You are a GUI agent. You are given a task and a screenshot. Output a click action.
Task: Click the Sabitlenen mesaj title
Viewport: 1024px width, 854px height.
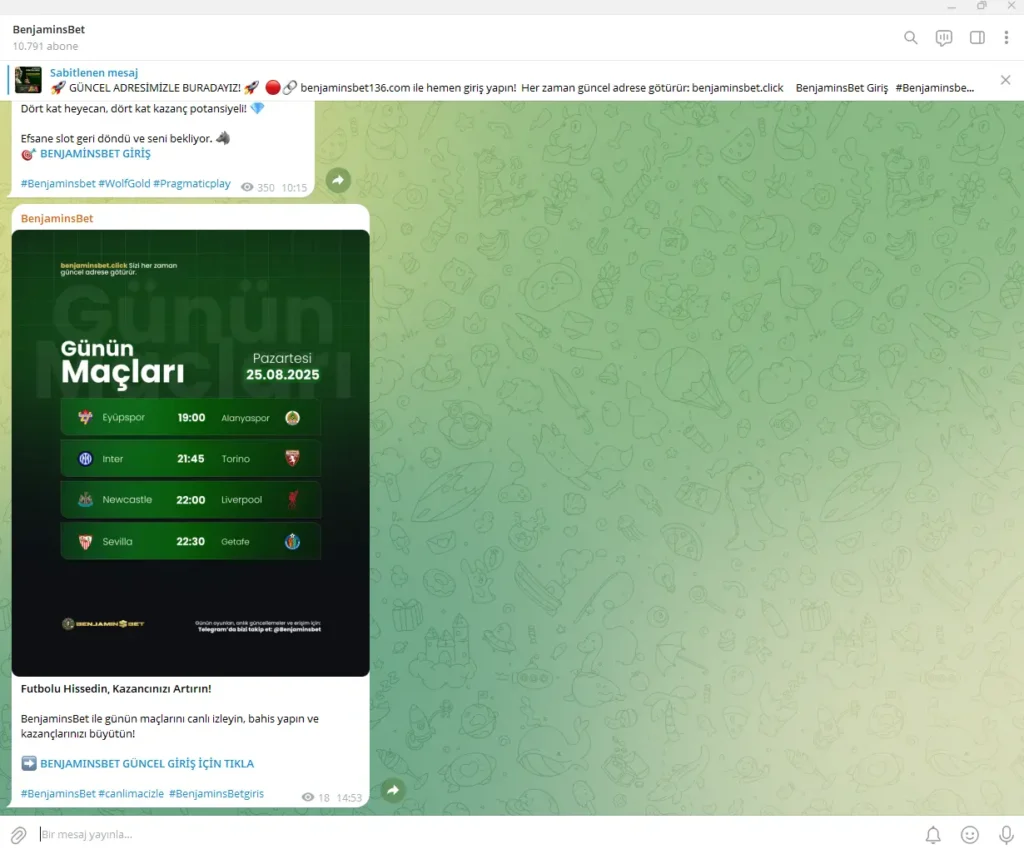coord(93,72)
